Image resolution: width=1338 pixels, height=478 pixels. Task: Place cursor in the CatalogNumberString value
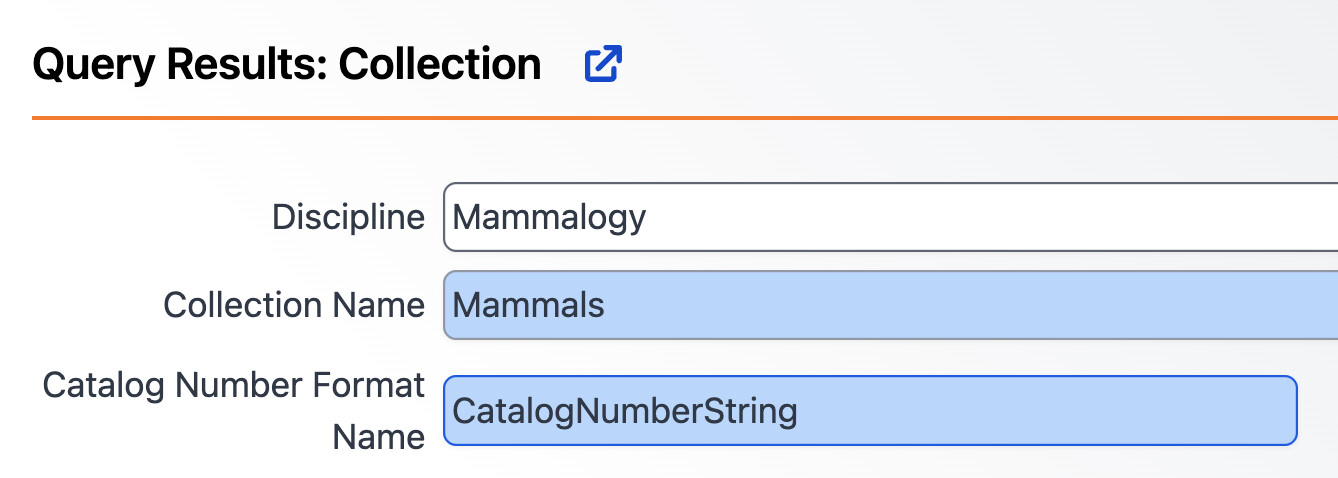click(624, 410)
